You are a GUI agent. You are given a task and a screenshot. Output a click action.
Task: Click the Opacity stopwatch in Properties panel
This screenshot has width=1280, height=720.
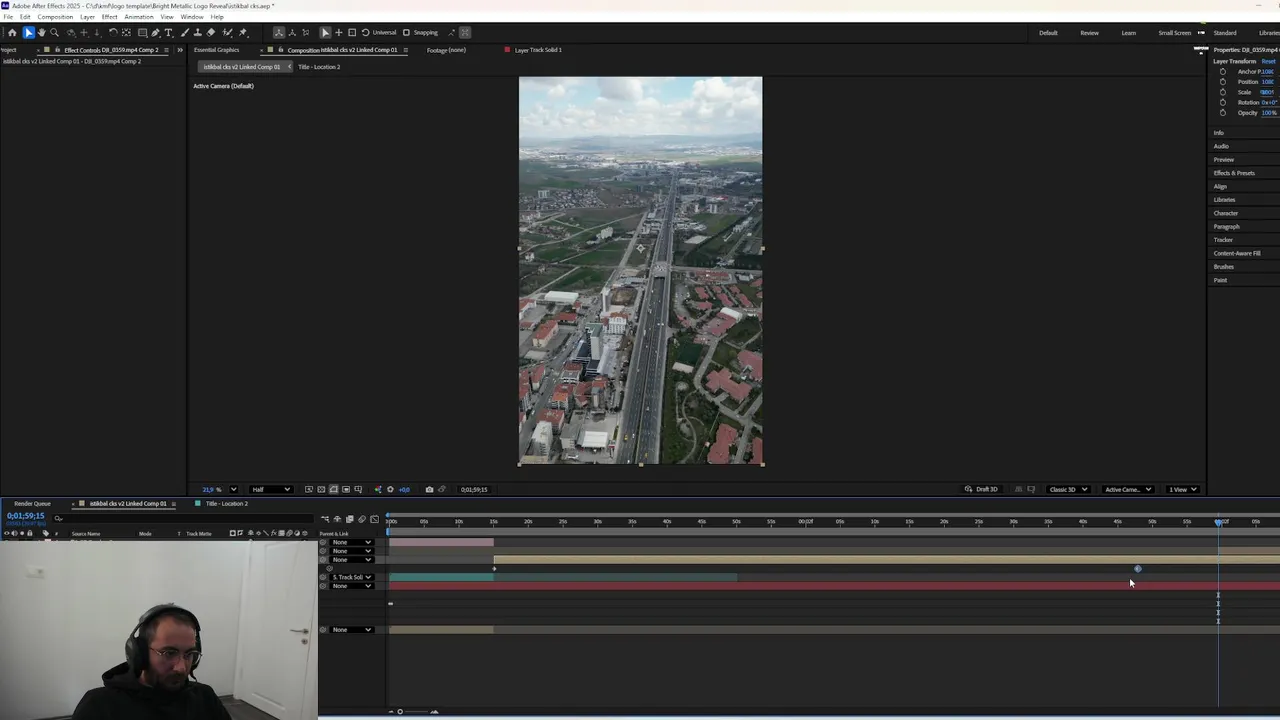[1222, 113]
